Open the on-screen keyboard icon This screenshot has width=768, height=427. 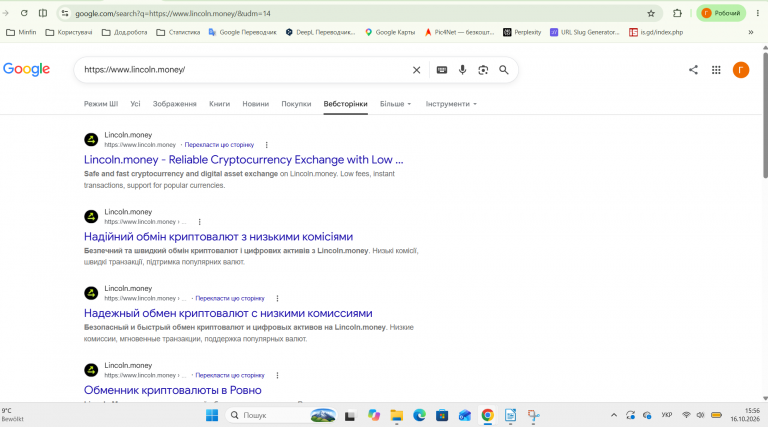click(x=442, y=70)
